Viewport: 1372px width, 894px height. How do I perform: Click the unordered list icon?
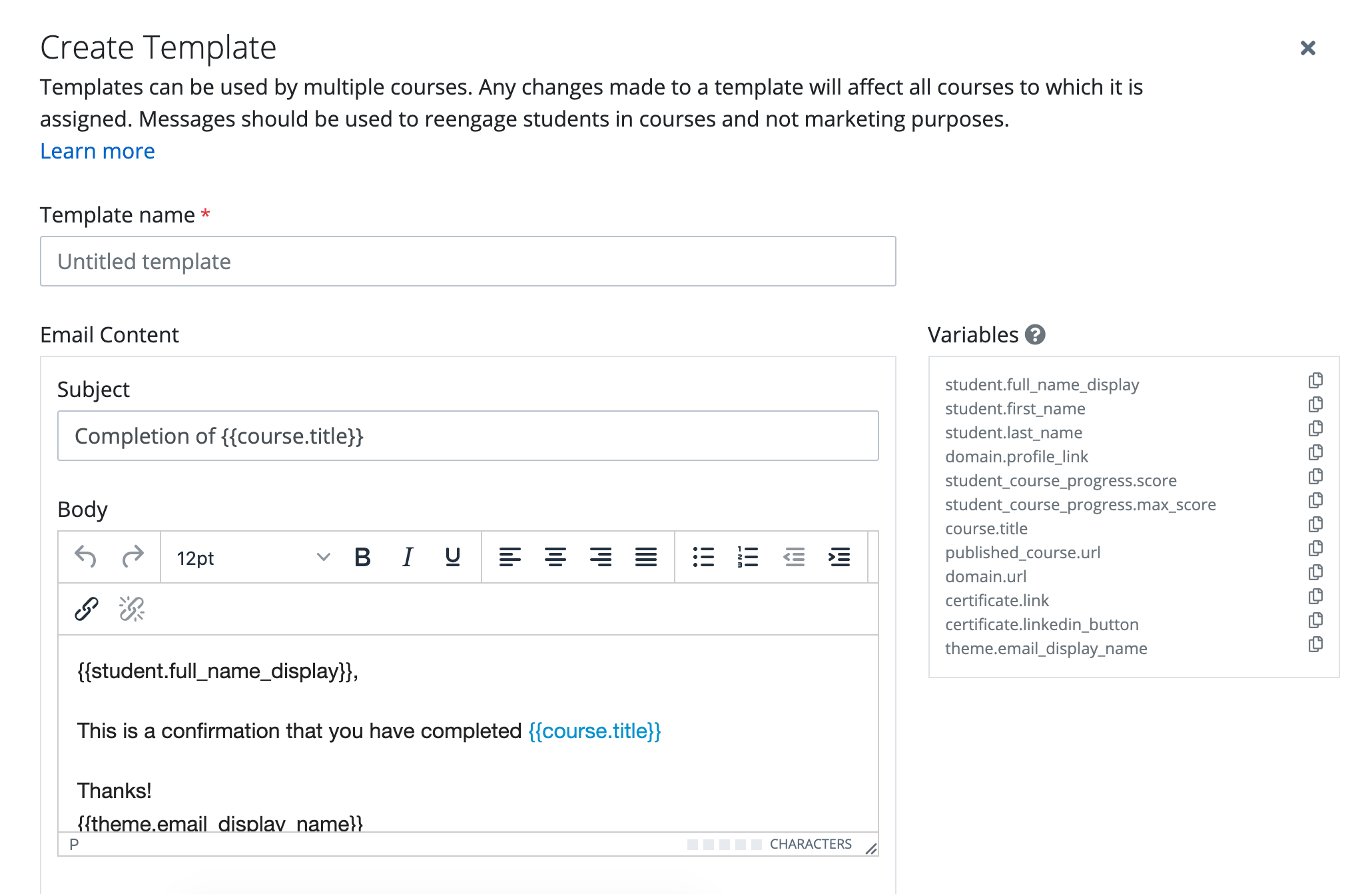click(x=700, y=557)
